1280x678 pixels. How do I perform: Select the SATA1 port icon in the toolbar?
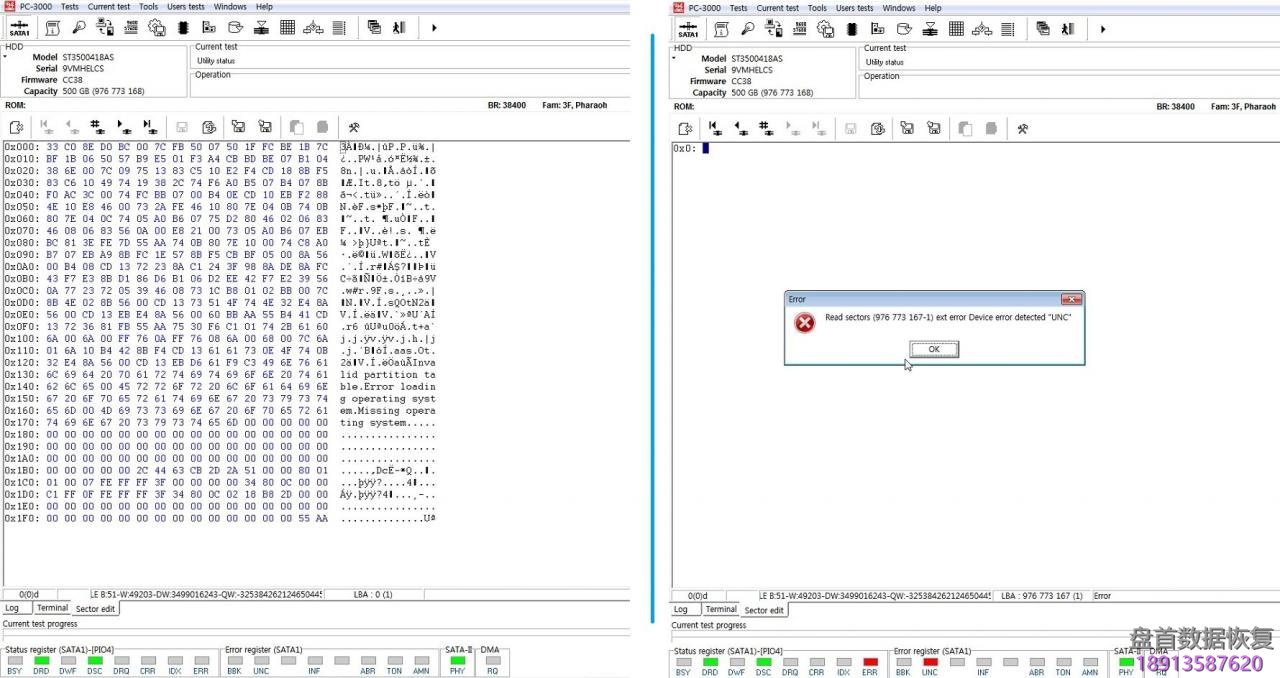(x=20, y=28)
